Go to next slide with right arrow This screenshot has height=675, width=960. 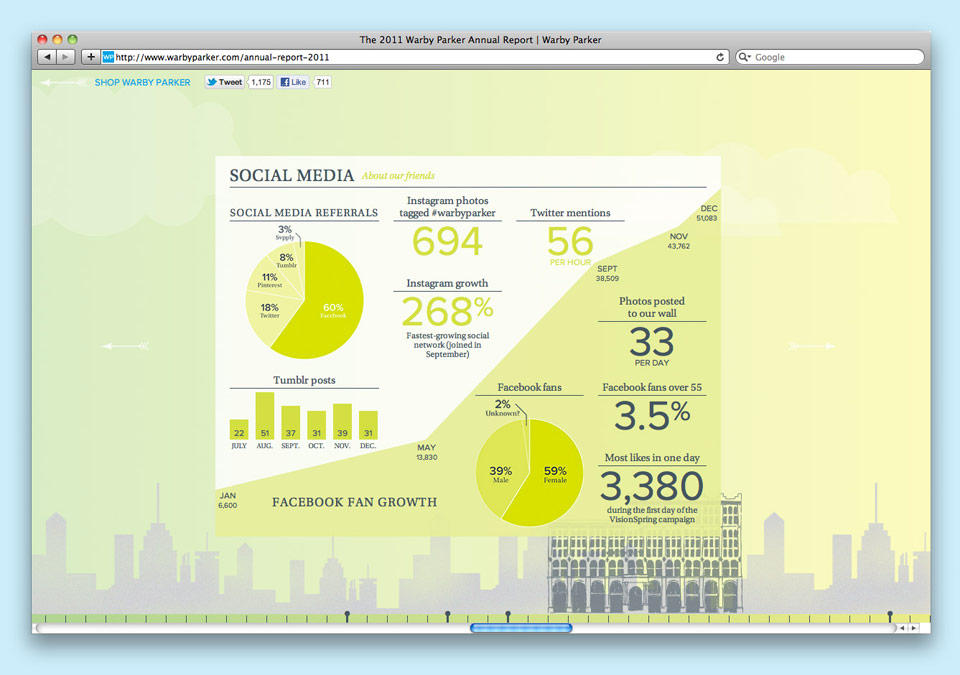[x=812, y=347]
